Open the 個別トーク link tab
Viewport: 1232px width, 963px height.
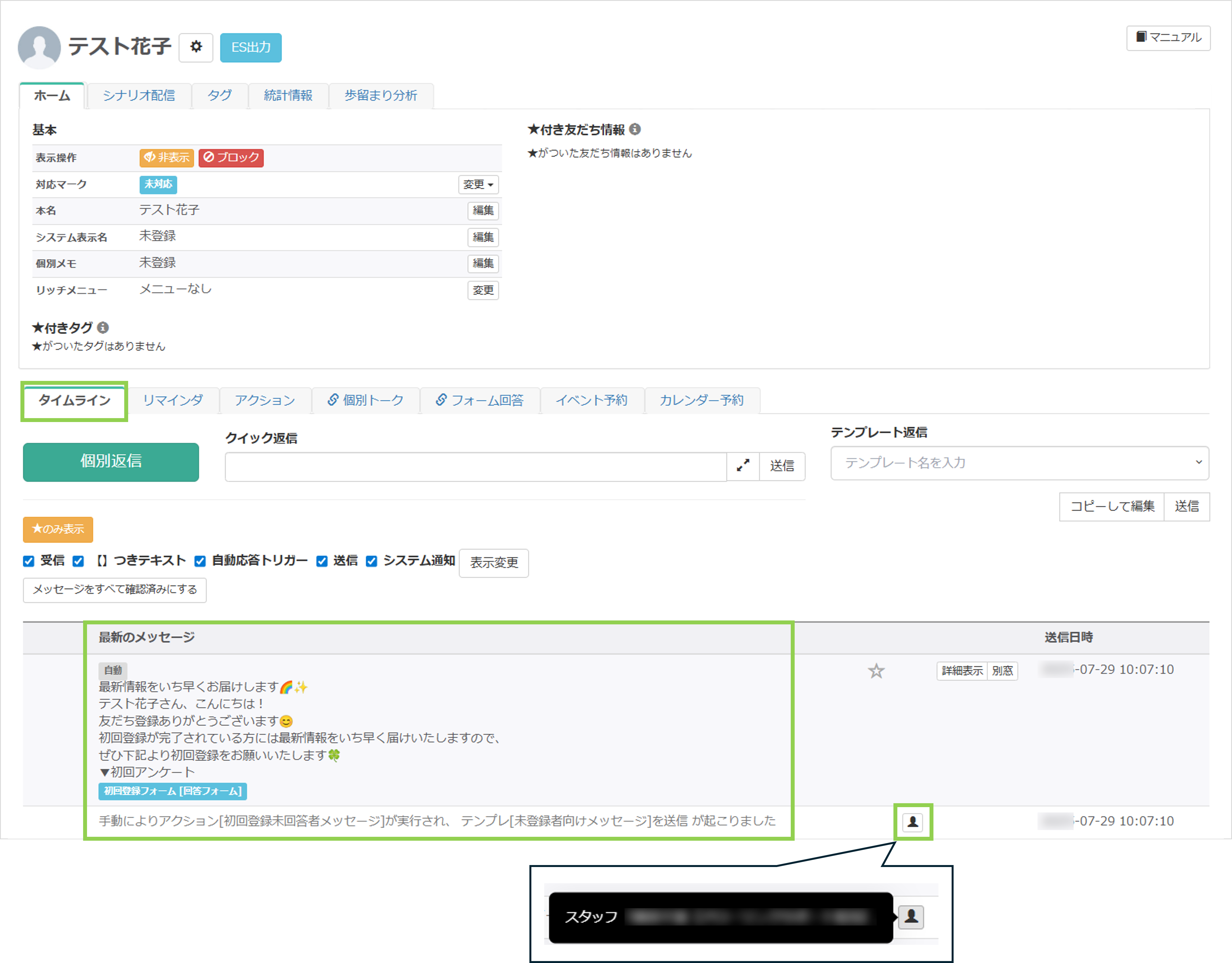365,400
